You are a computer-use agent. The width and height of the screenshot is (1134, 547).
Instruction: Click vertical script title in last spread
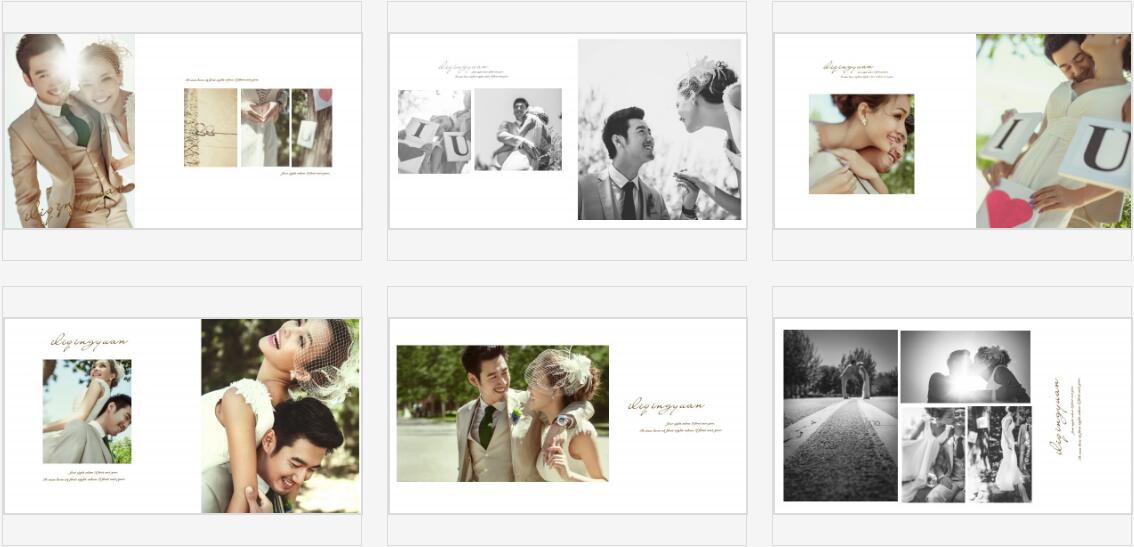(x=1058, y=417)
